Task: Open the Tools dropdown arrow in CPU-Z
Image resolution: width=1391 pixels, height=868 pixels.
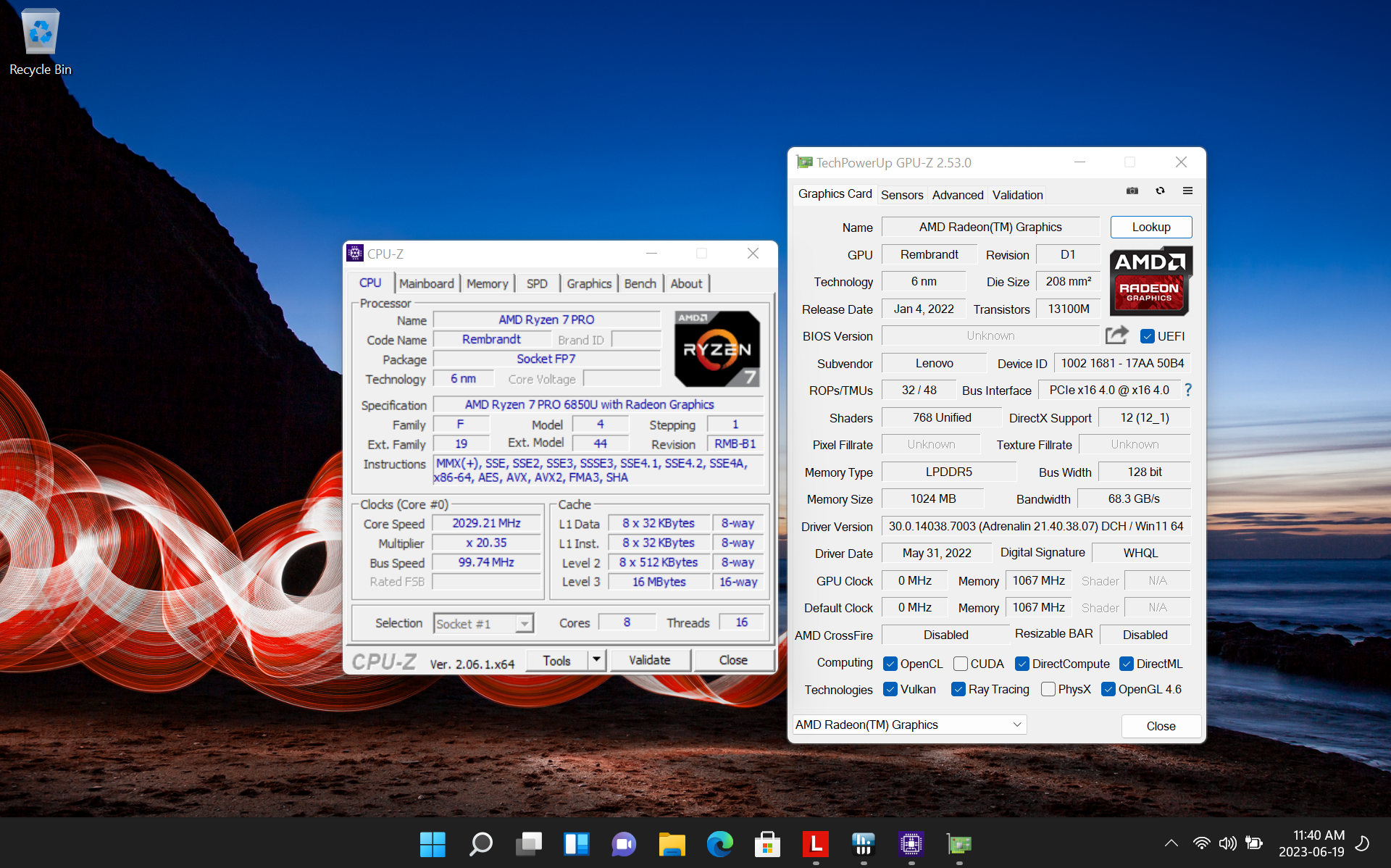Action: click(x=597, y=660)
